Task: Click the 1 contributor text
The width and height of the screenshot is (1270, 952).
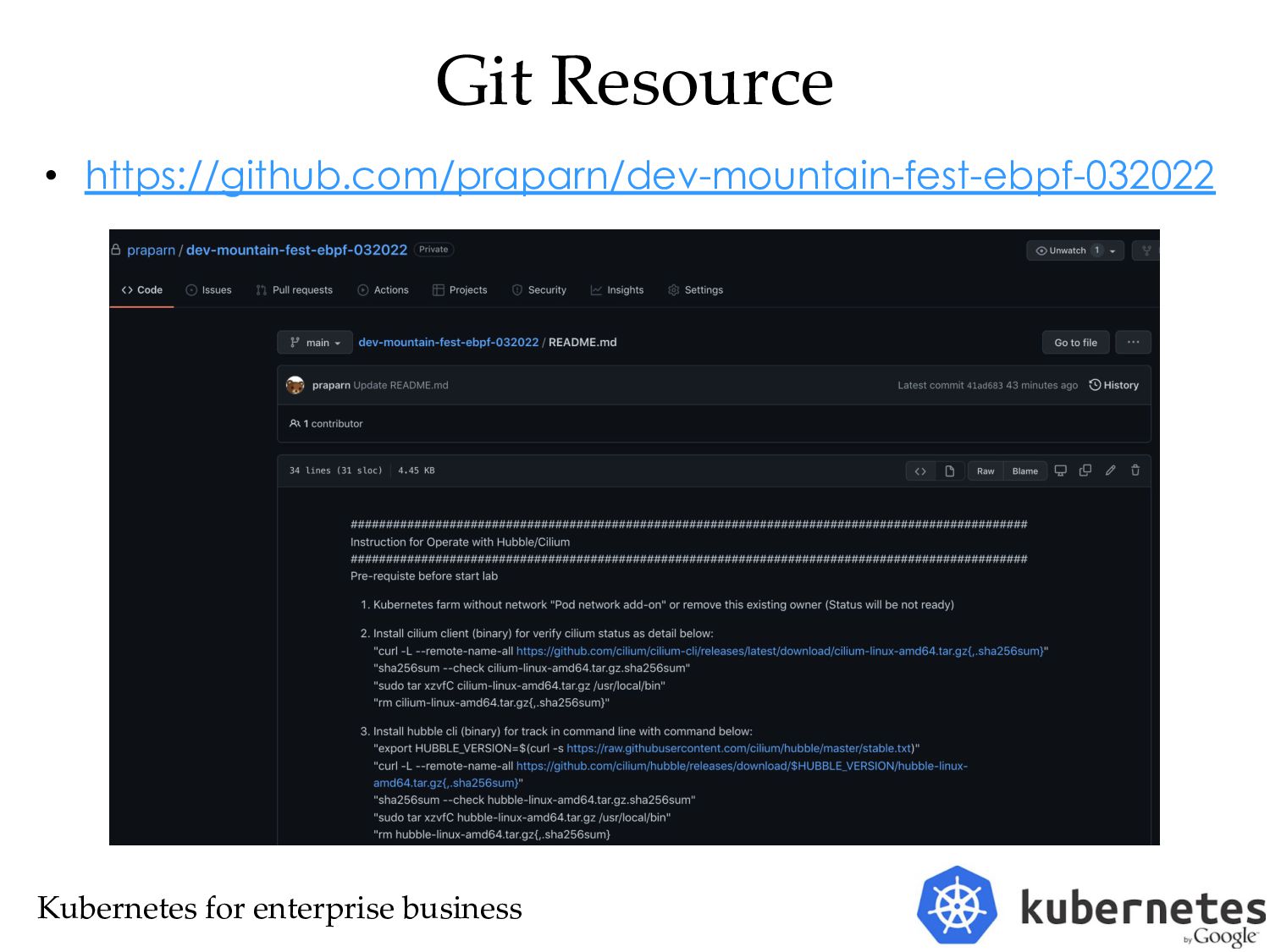Action: click(x=333, y=424)
